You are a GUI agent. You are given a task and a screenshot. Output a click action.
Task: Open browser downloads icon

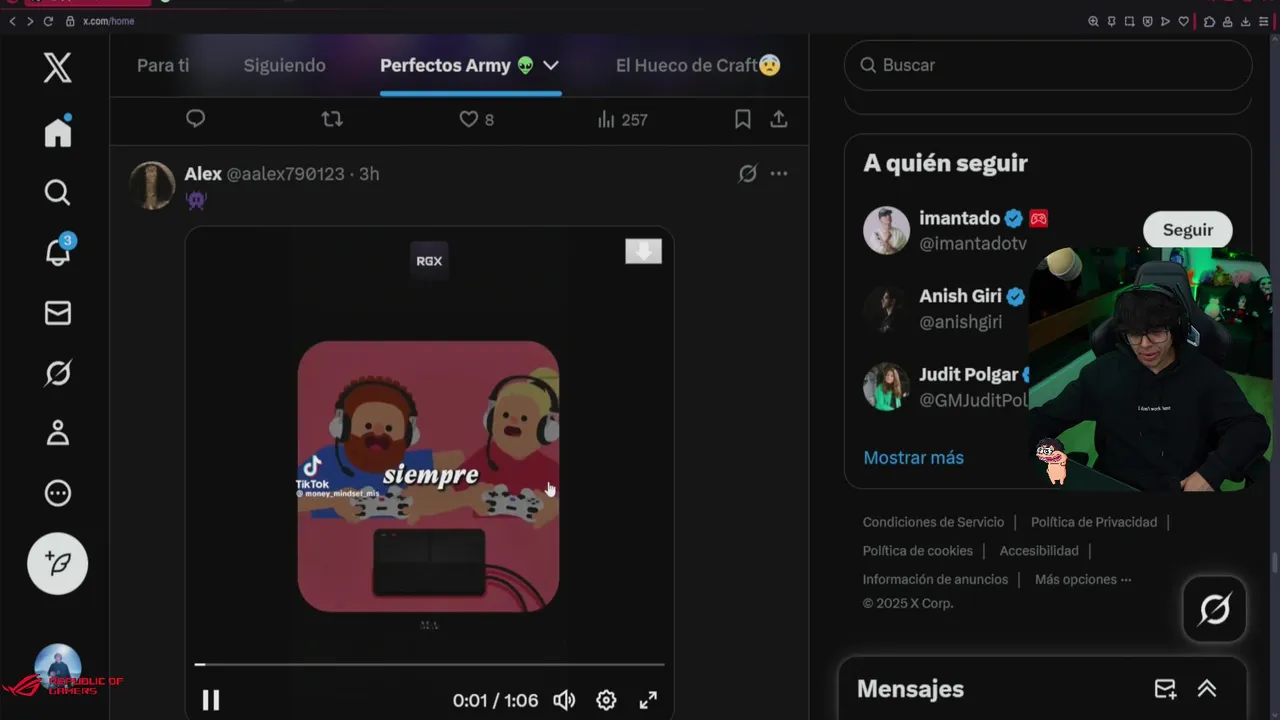point(1245,21)
